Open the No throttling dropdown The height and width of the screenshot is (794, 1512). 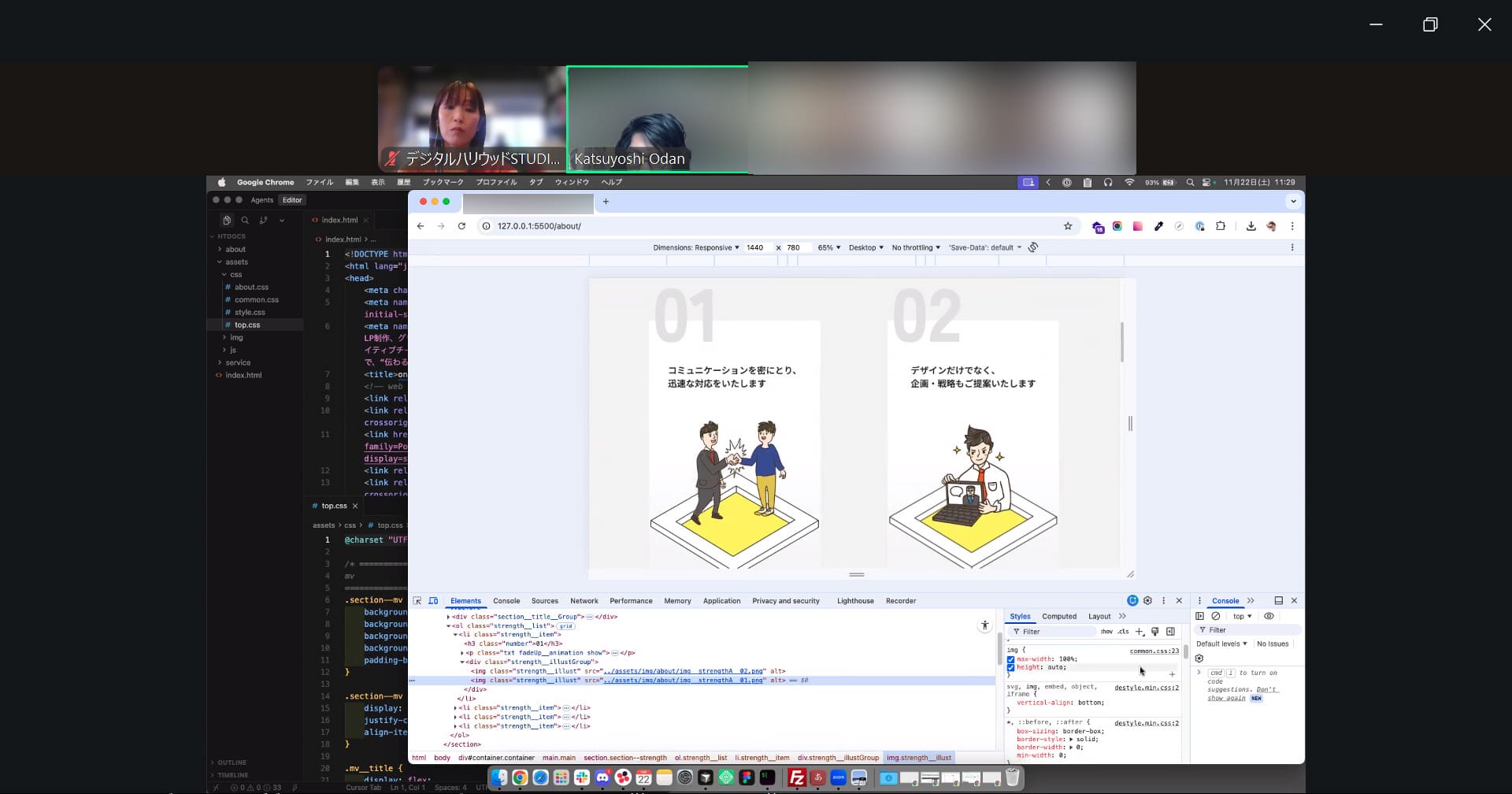(916, 247)
